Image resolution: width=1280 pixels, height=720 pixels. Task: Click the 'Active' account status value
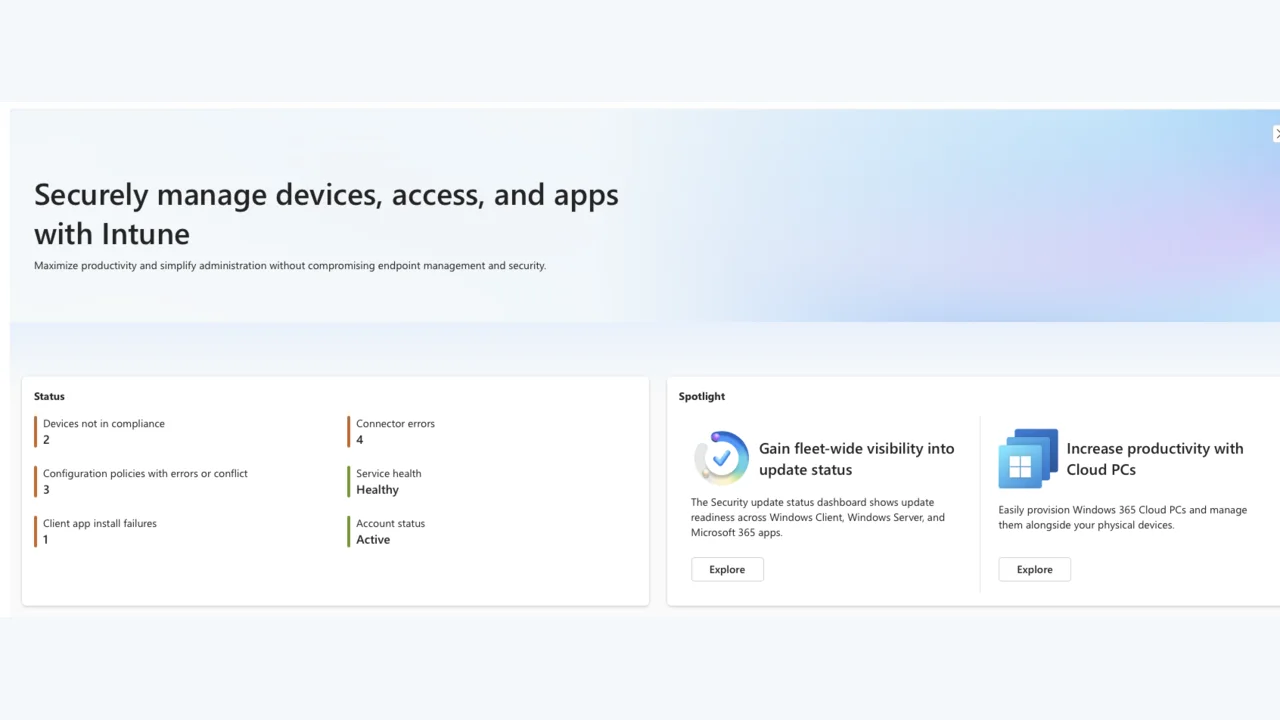(373, 540)
